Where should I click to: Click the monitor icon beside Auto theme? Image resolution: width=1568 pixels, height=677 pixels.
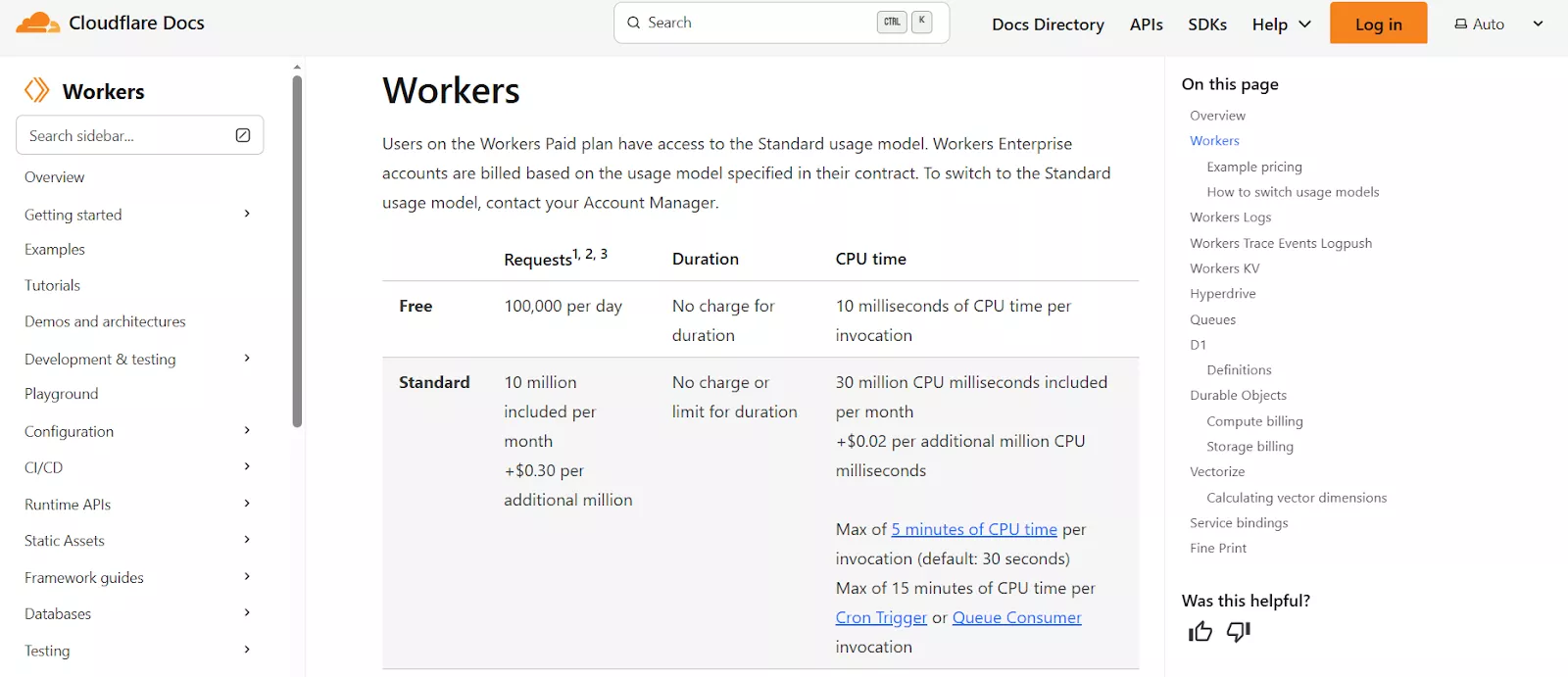coord(1460,24)
